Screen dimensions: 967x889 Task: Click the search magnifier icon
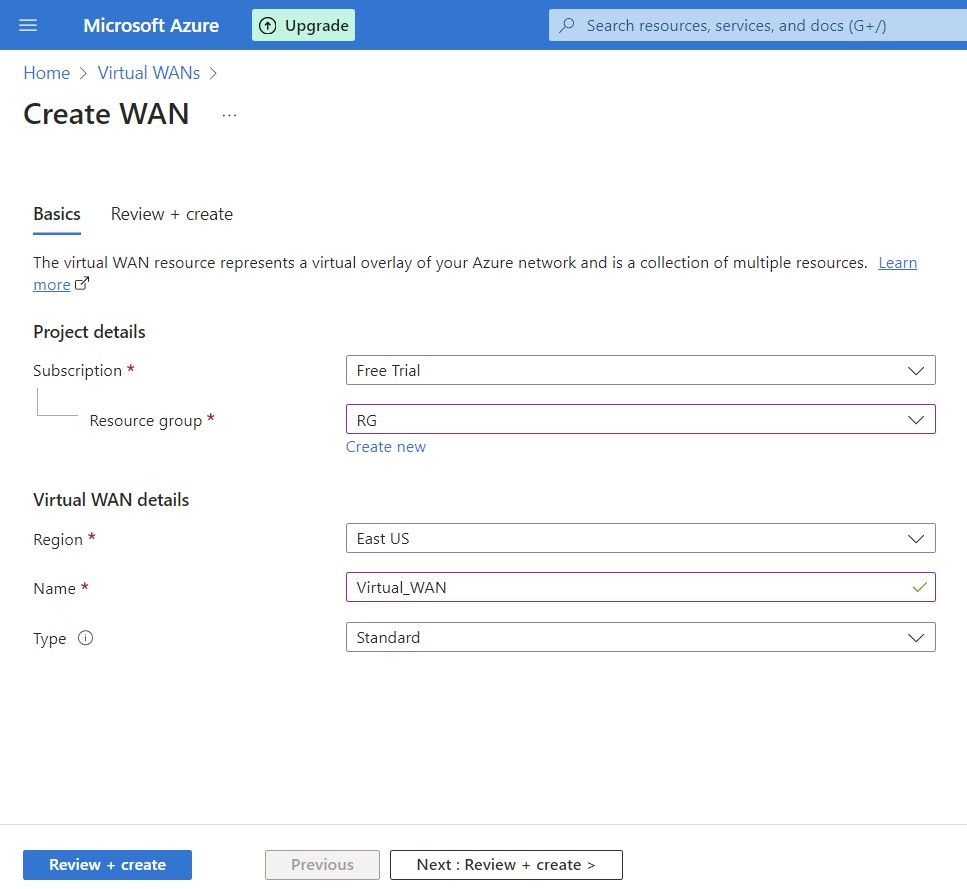(x=567, y=25)
